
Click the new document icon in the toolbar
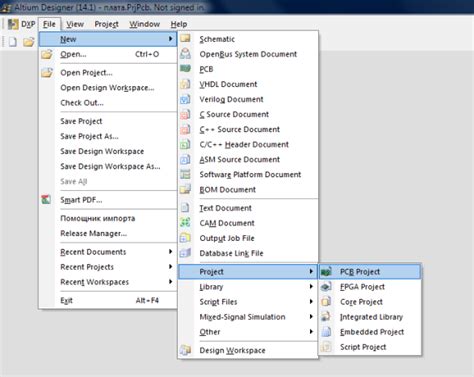pyautogui.click(x=13, y=42)
